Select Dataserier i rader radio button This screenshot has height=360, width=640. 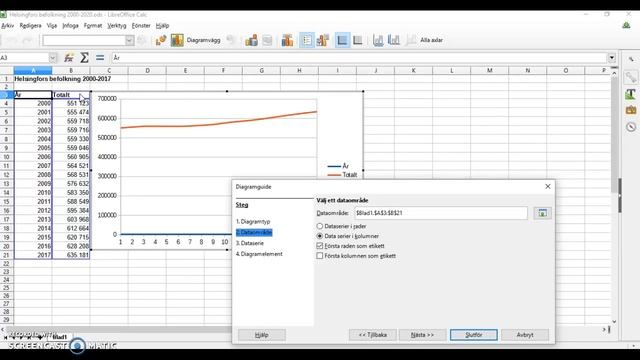320,226
